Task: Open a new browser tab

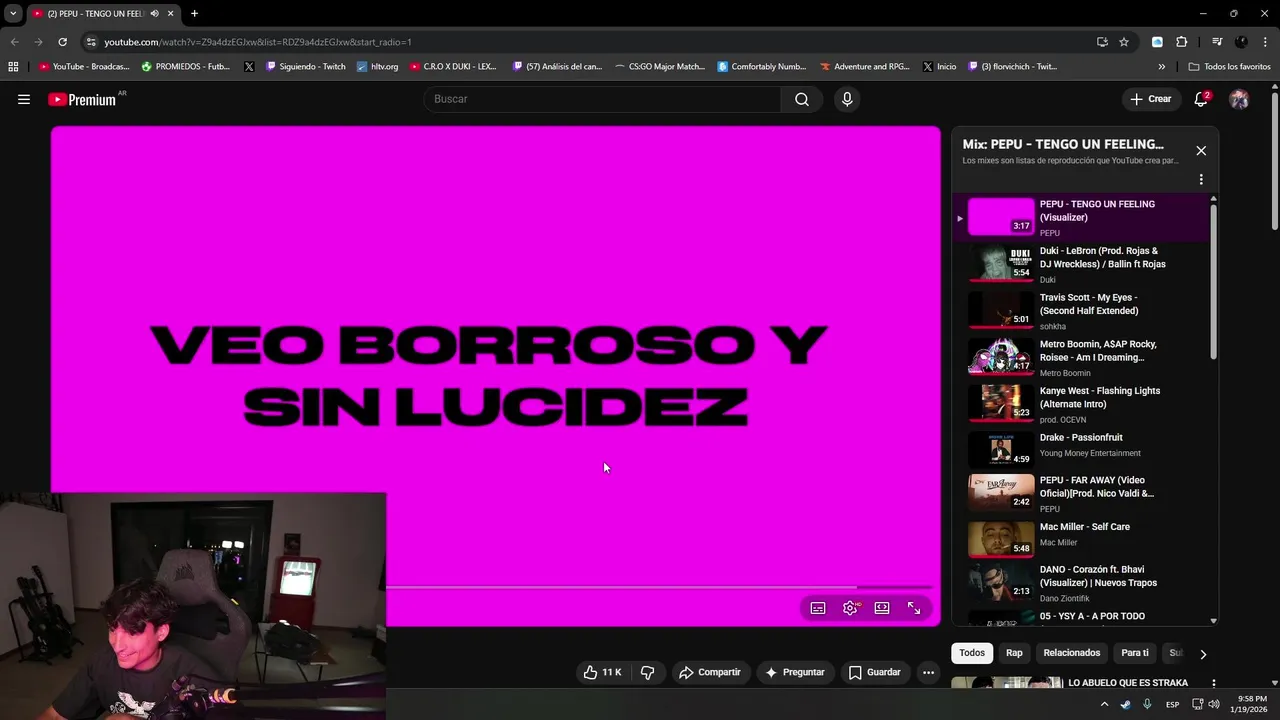Action: click(194, 14)
